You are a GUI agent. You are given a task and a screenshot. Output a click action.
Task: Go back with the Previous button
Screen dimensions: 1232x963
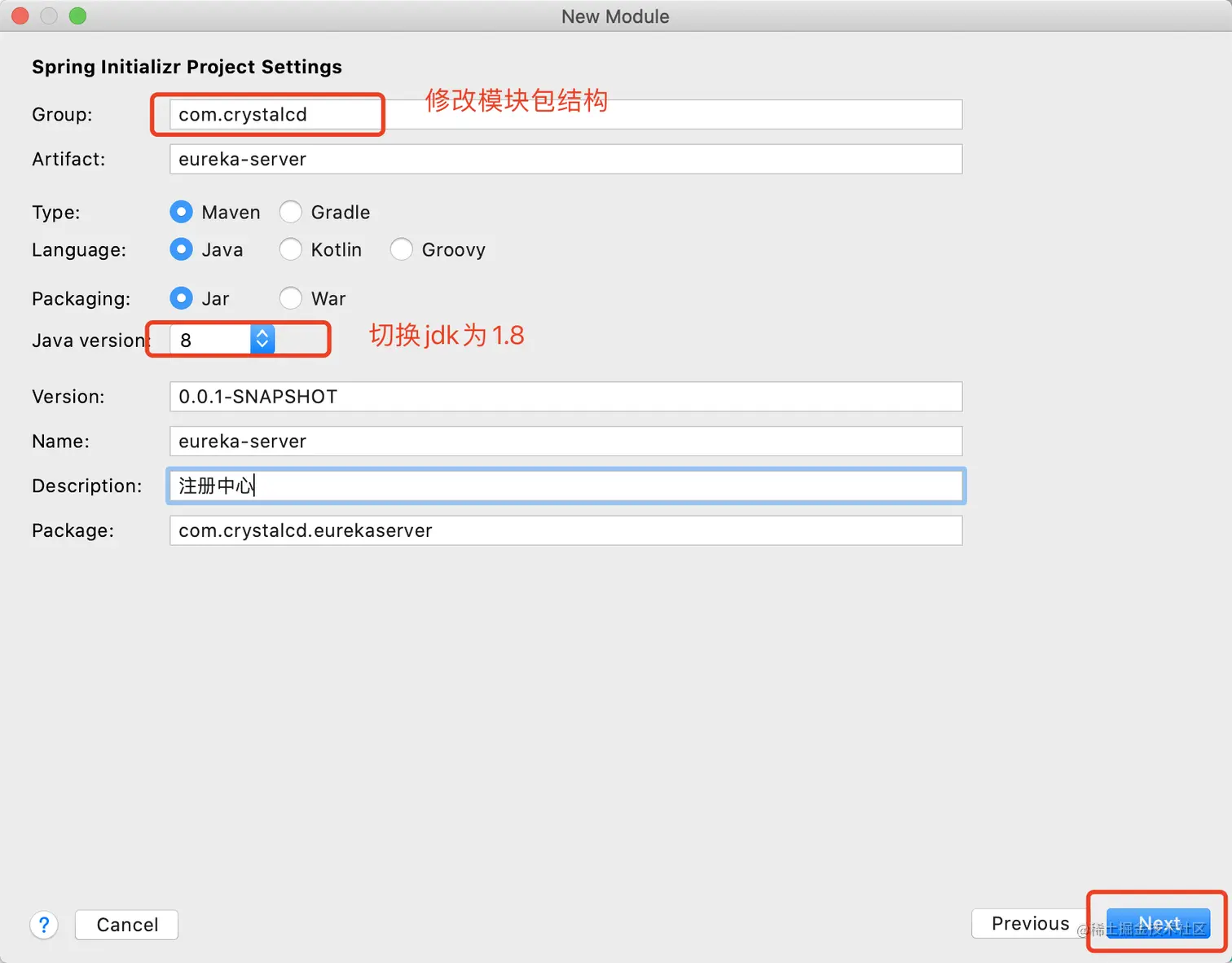click(x=1030, y=923)
